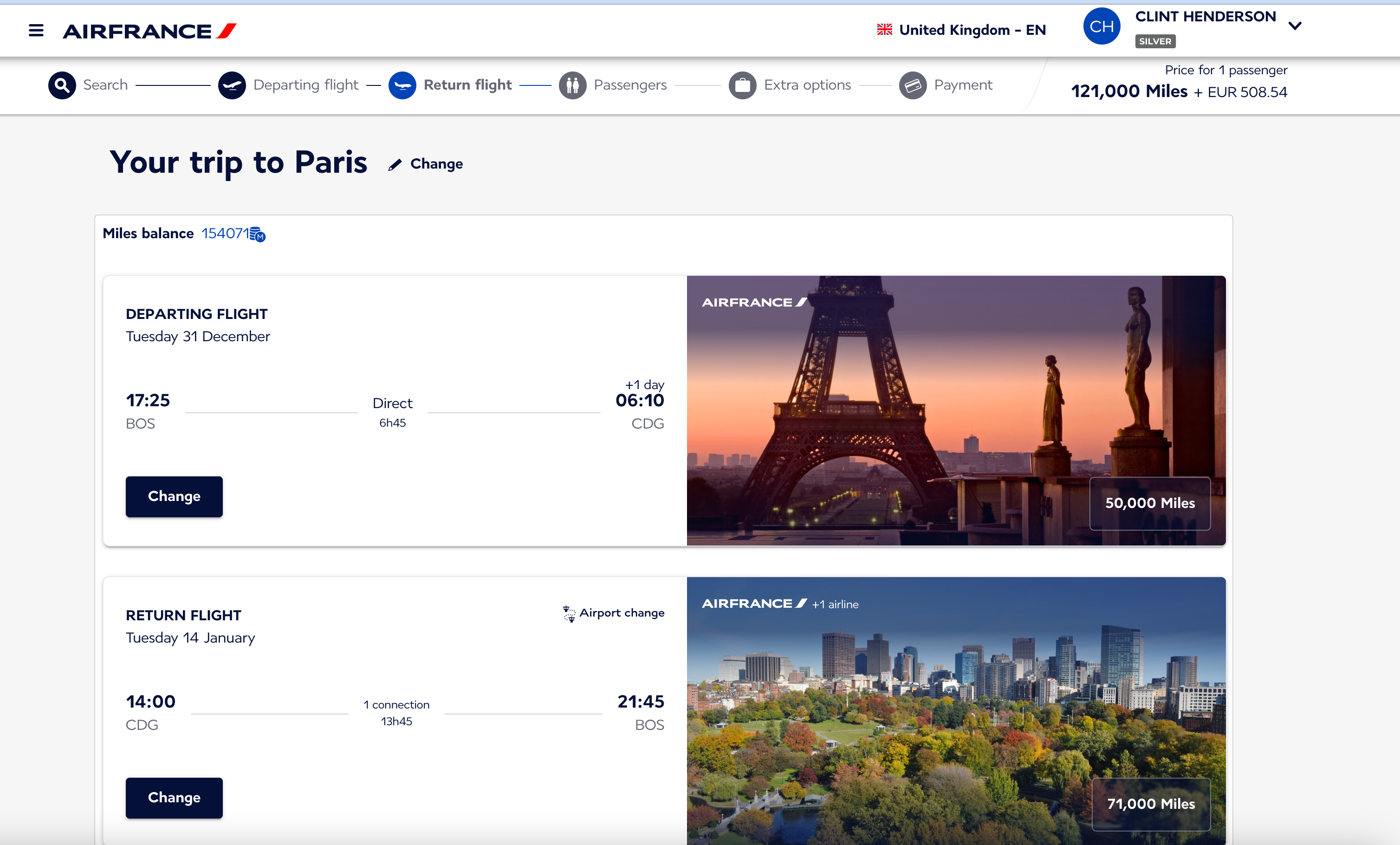Select the Return flight step
This screenshot has height=845, width=1400.
click(x=467, y=84)
